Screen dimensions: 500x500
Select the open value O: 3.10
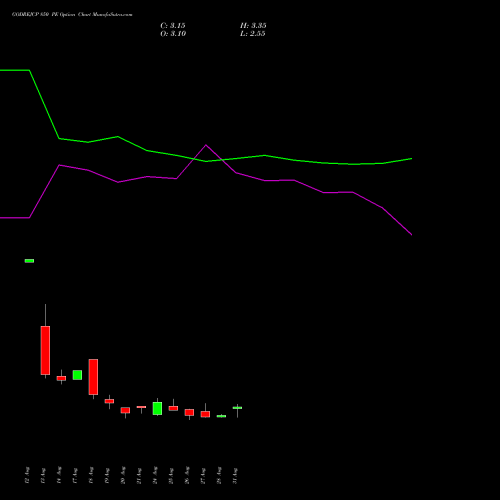click(x=173, y=34)
